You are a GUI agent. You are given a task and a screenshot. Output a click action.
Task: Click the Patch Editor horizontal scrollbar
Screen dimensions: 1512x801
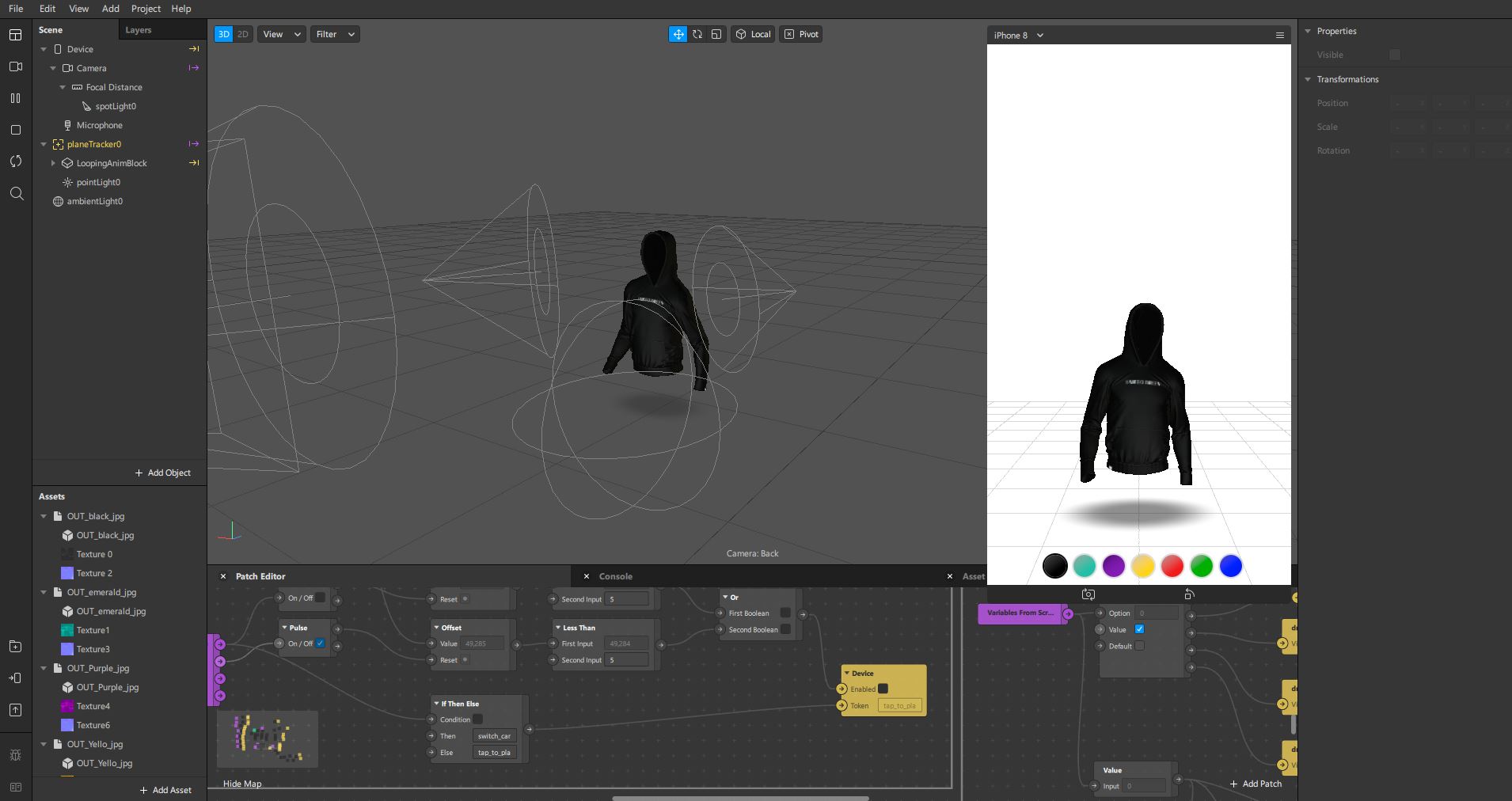click(x=740, y=798)
